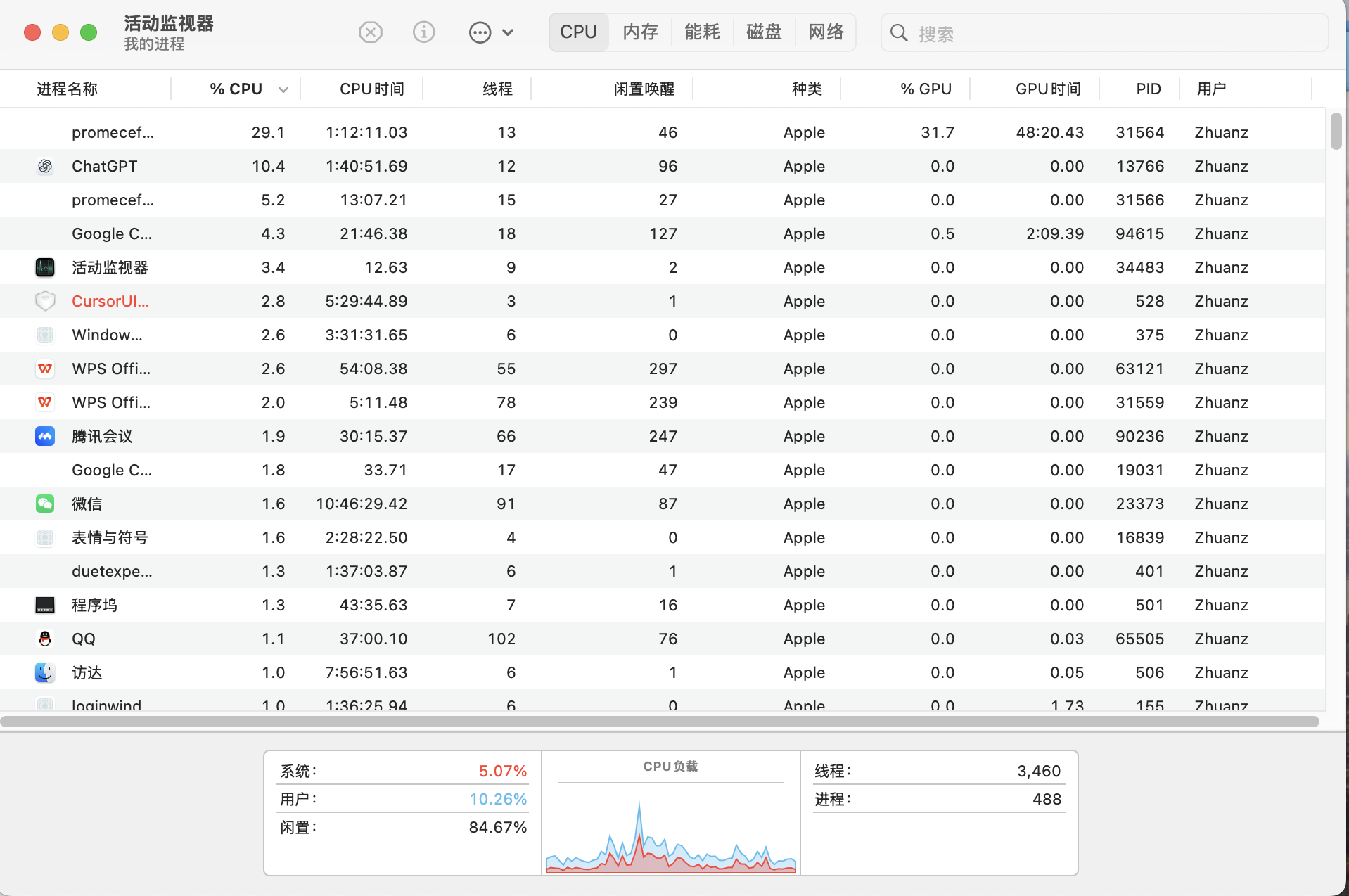Click the horizontal scrollbar at table bottom
Viewport: 1349px width, 896px height.
660,722
